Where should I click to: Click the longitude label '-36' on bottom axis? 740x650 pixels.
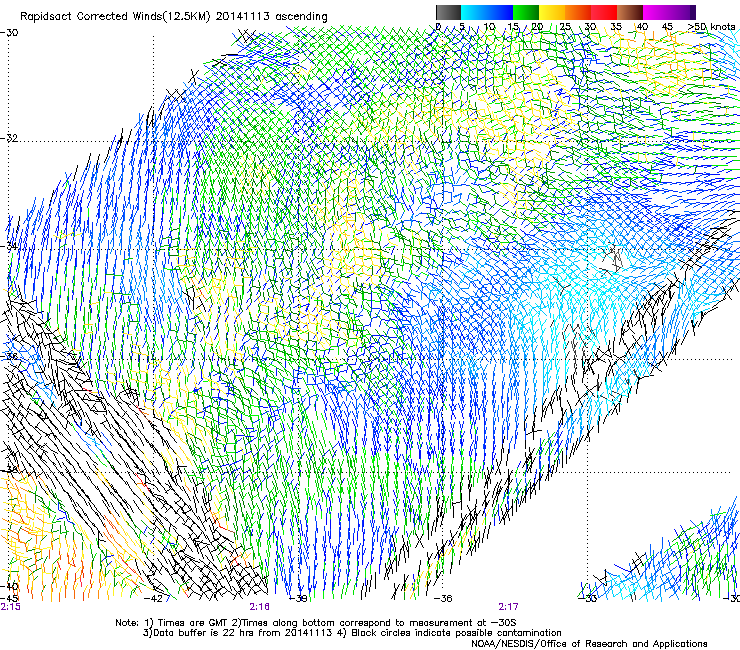443,599
